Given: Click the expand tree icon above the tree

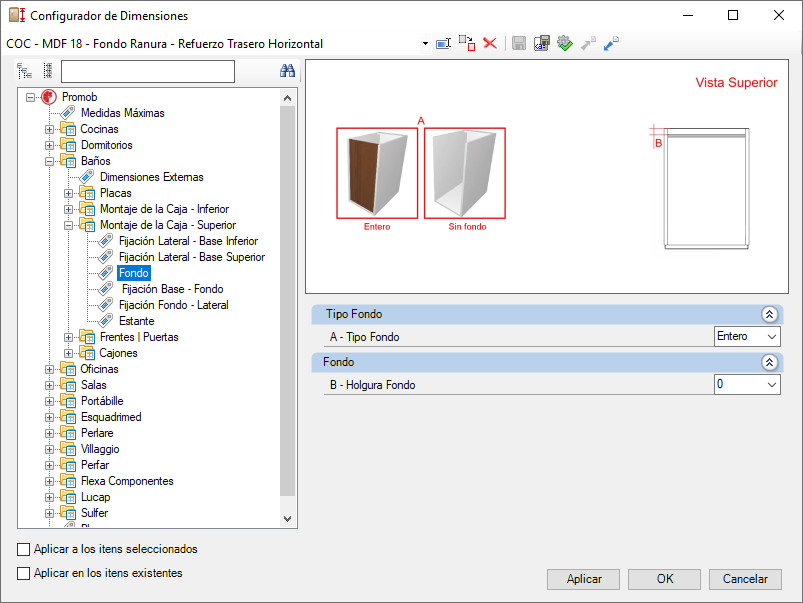Looking at the screenshot, I should (x=25, y=71).
